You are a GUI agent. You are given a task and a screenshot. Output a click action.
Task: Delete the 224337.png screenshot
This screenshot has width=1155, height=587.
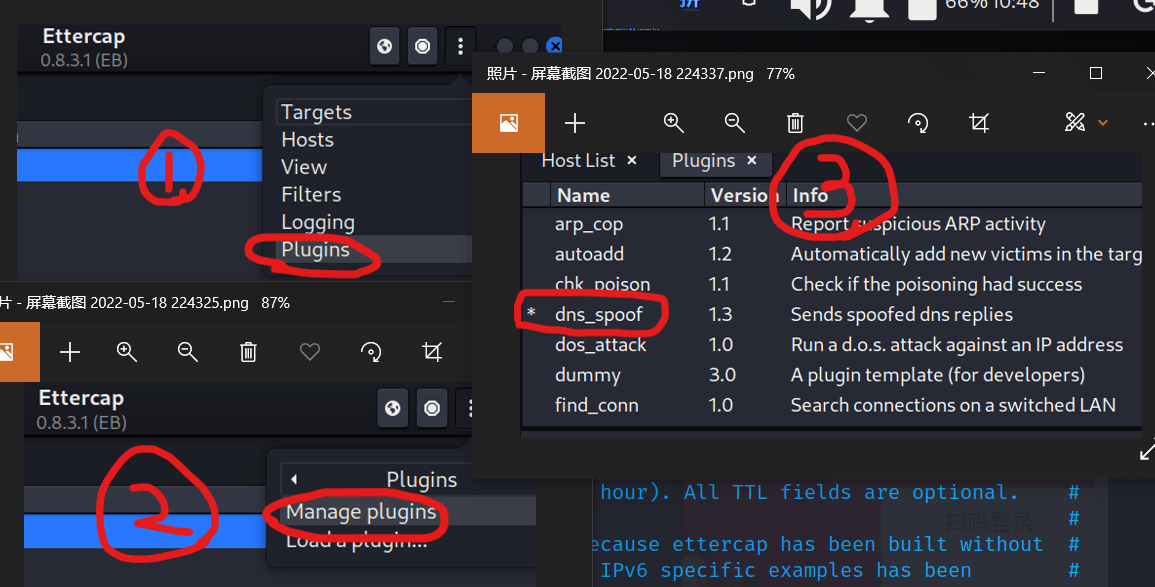(796, 123)
